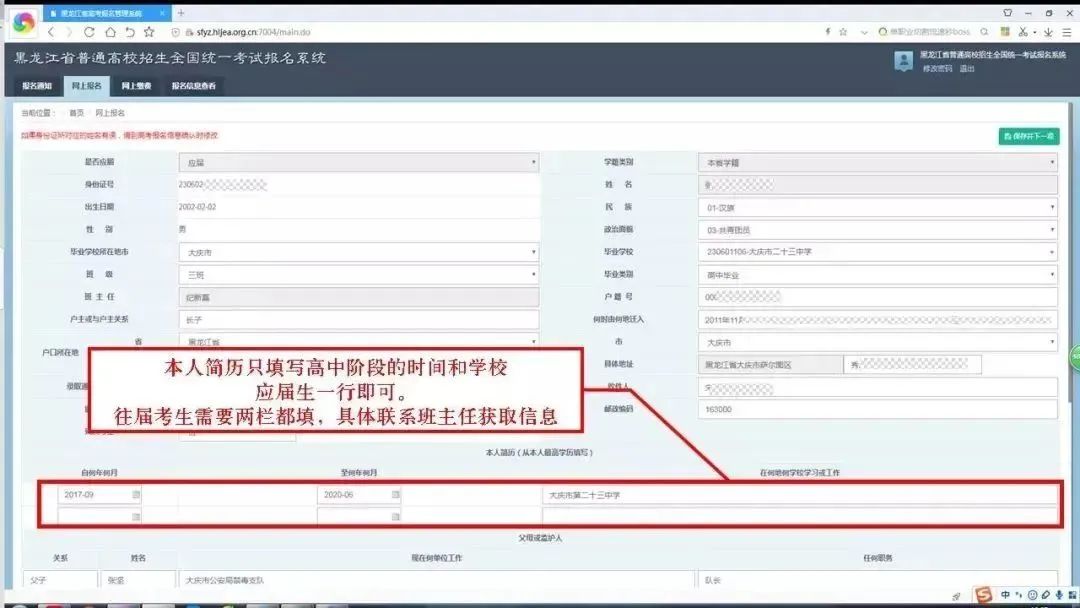Bookmark this page with the star icon
Image resolution: width=1080 pixels, height=608 pixels.
pos(149,32)
